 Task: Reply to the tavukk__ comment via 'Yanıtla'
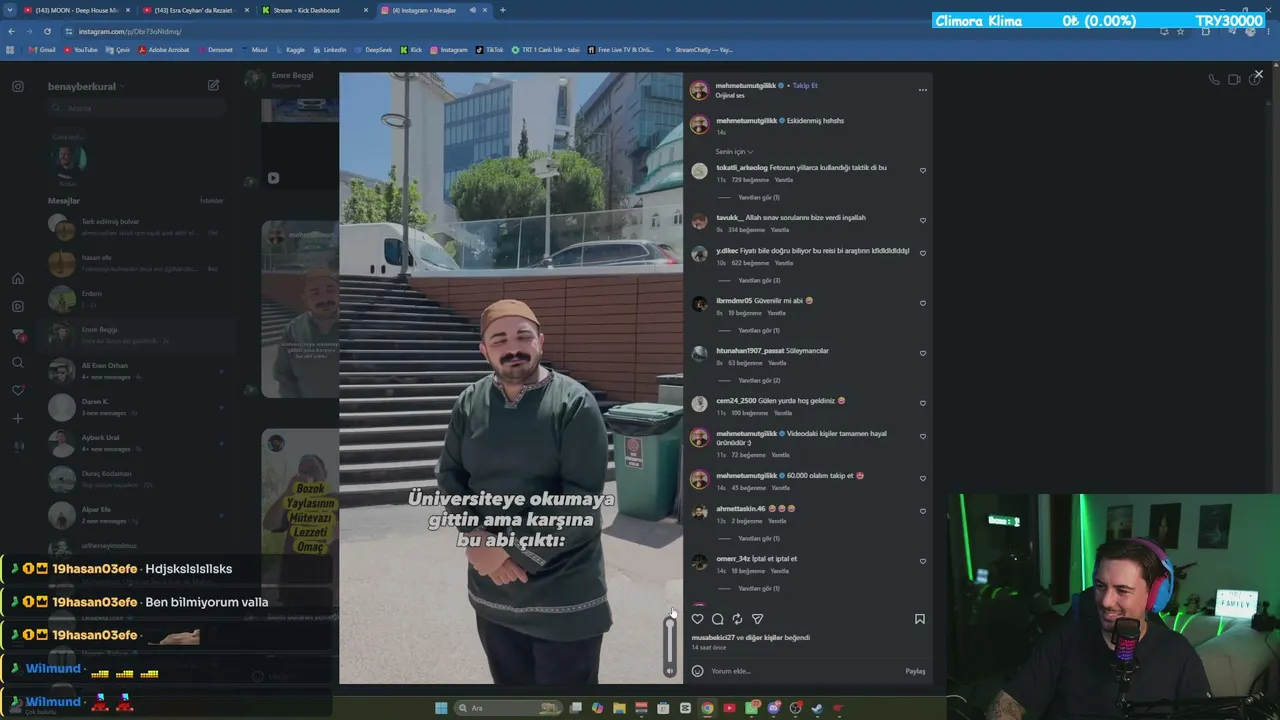click(x=779, y=230)
